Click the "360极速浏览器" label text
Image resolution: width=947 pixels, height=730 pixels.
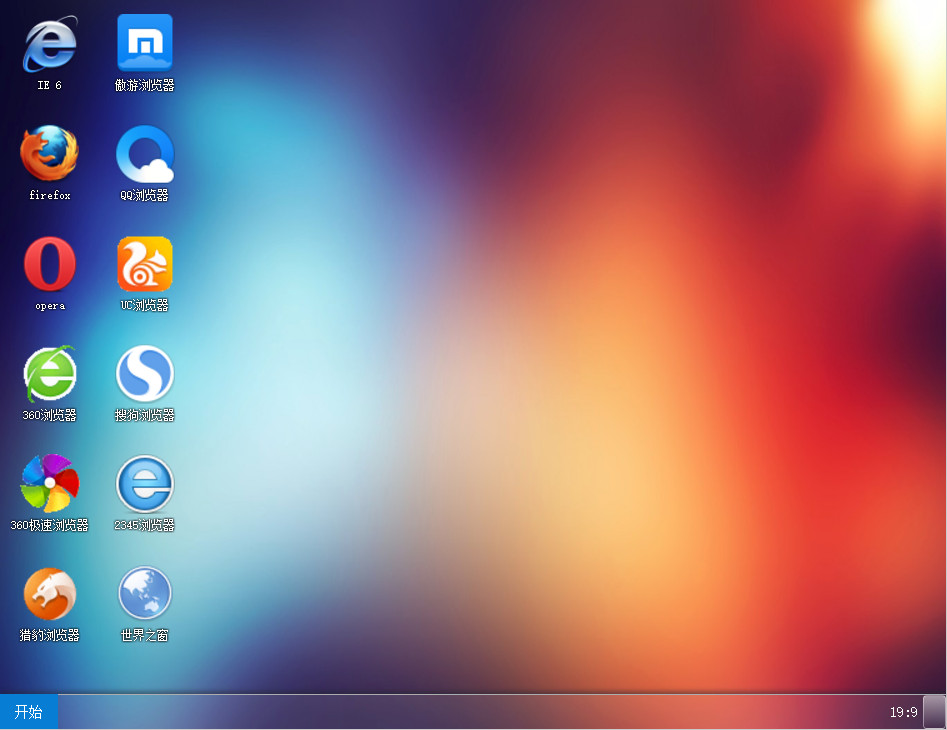tap(50, 525)
